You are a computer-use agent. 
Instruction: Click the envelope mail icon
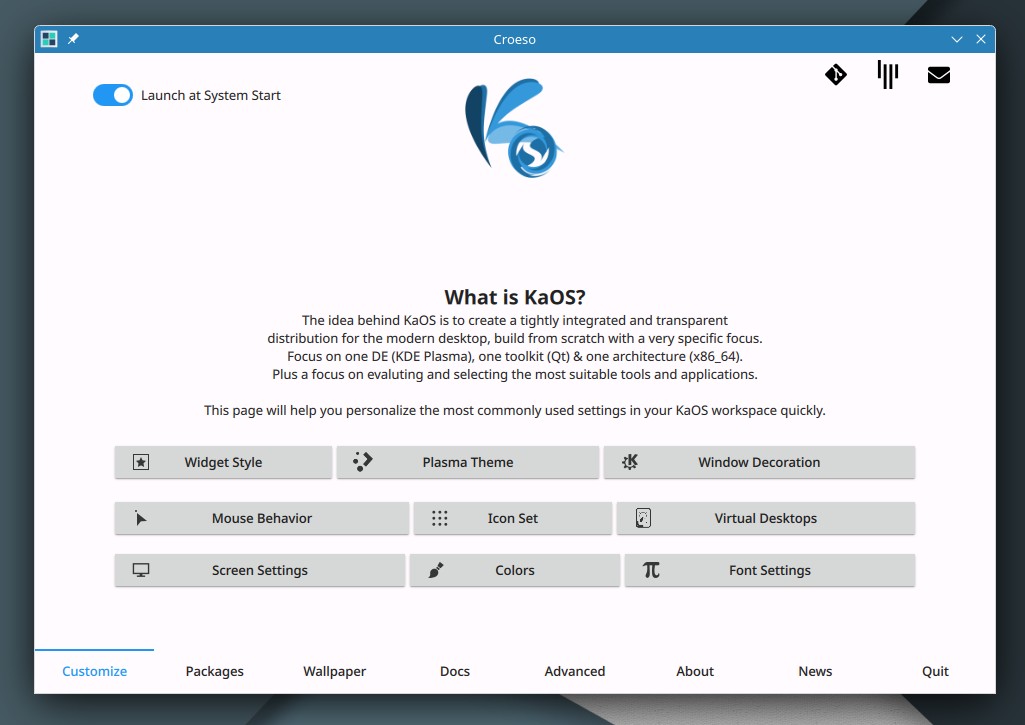pyautogui.click(x=939, y=75)
